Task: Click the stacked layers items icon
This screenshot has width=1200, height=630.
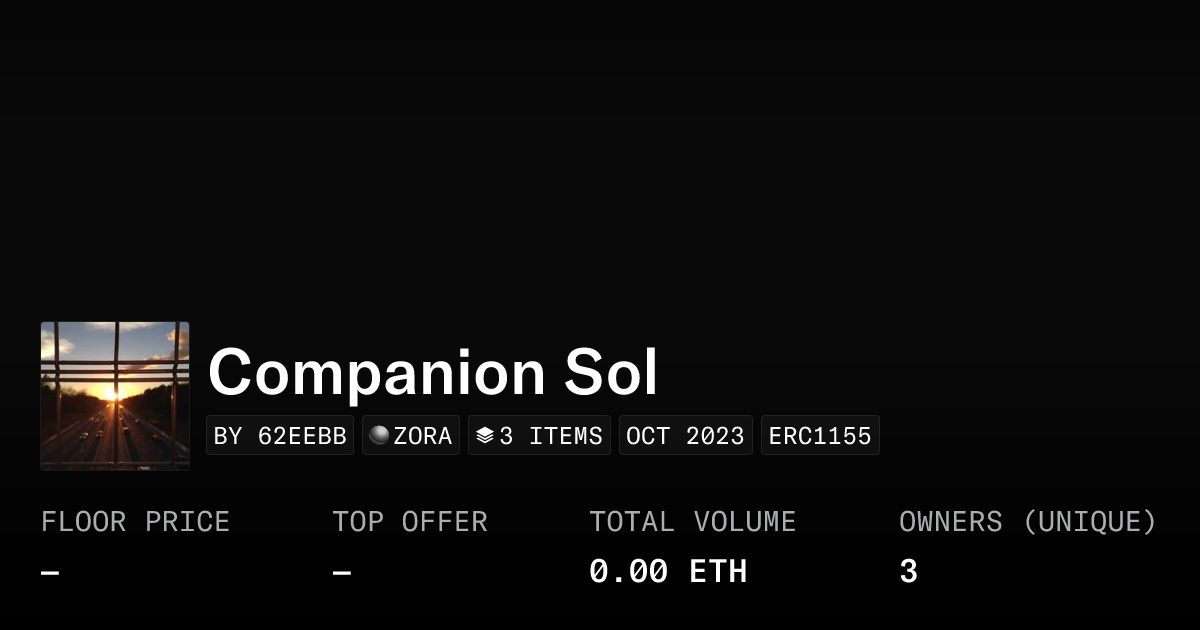Action: tap(485, 436)
